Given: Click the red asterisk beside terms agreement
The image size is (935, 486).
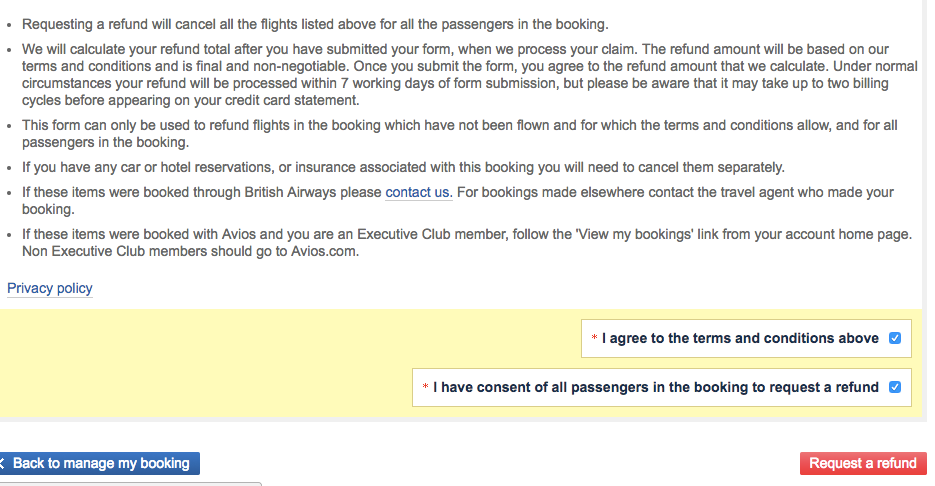Looking at the screenshot, I should coord(595,339).
